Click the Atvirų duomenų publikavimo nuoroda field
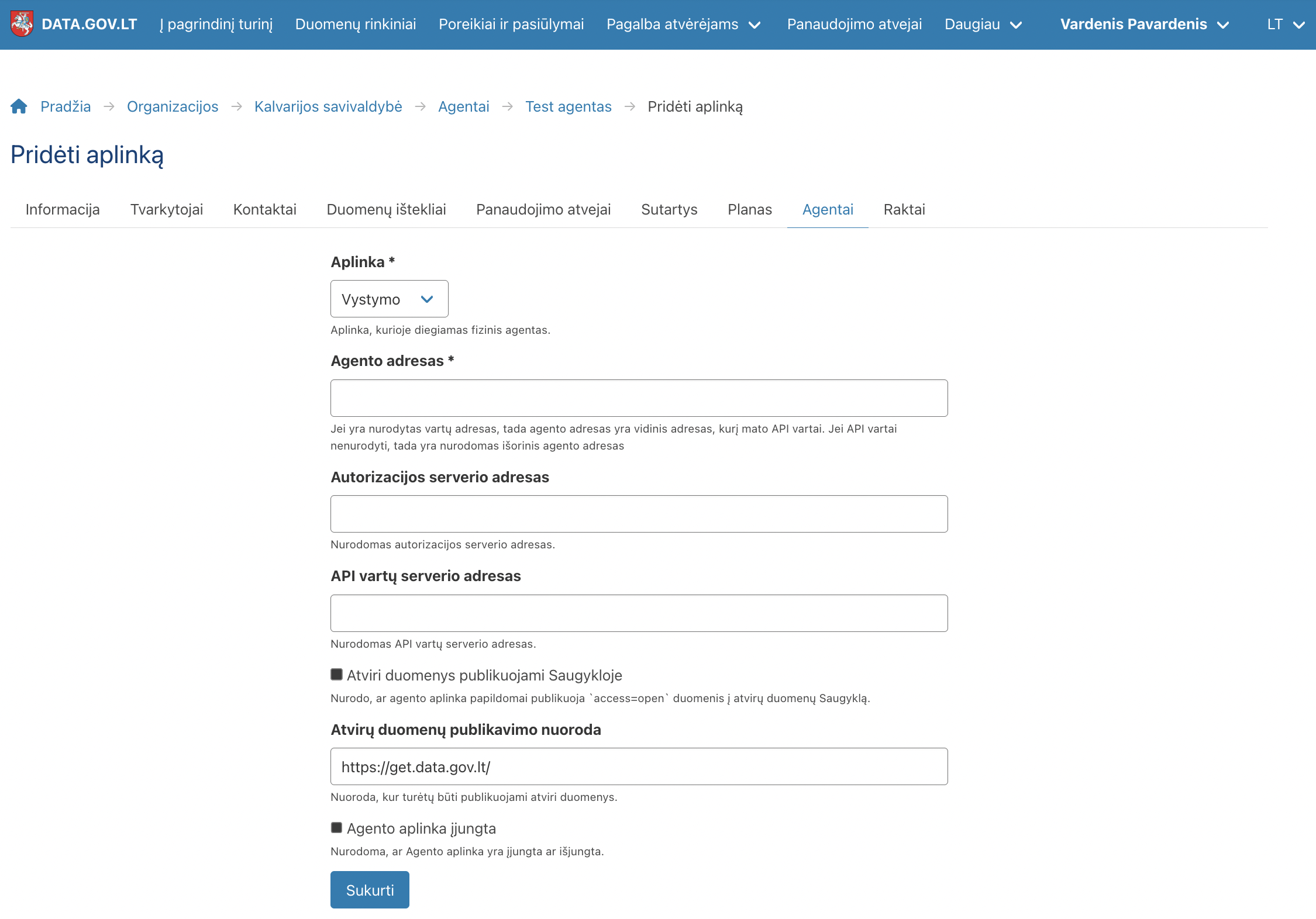Screen dimensions: 1316x919 (x=639, y=766)
